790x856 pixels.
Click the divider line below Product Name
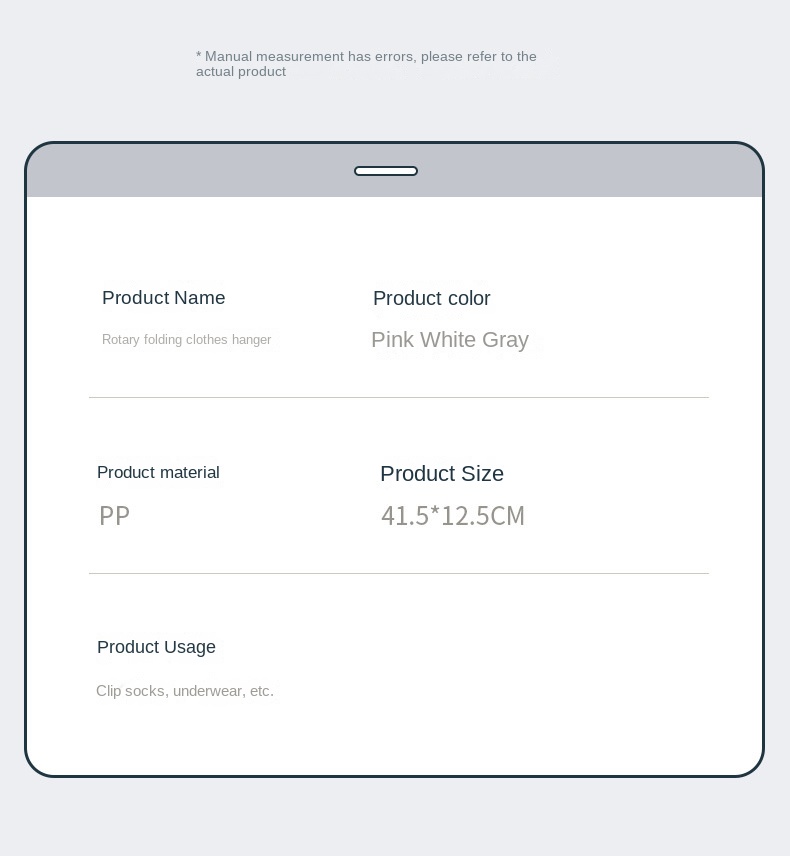[x=398, y=397]
